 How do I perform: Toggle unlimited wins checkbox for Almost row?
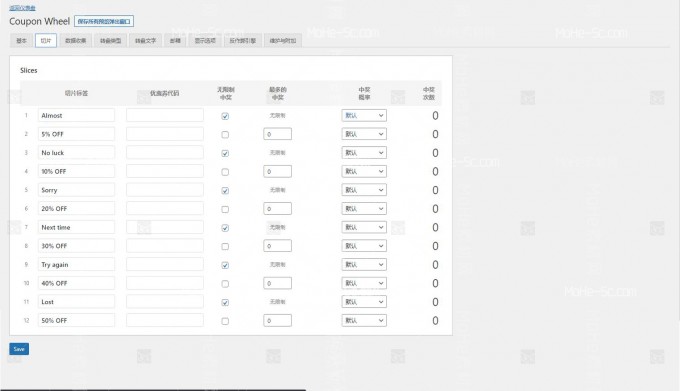point(225,116)
